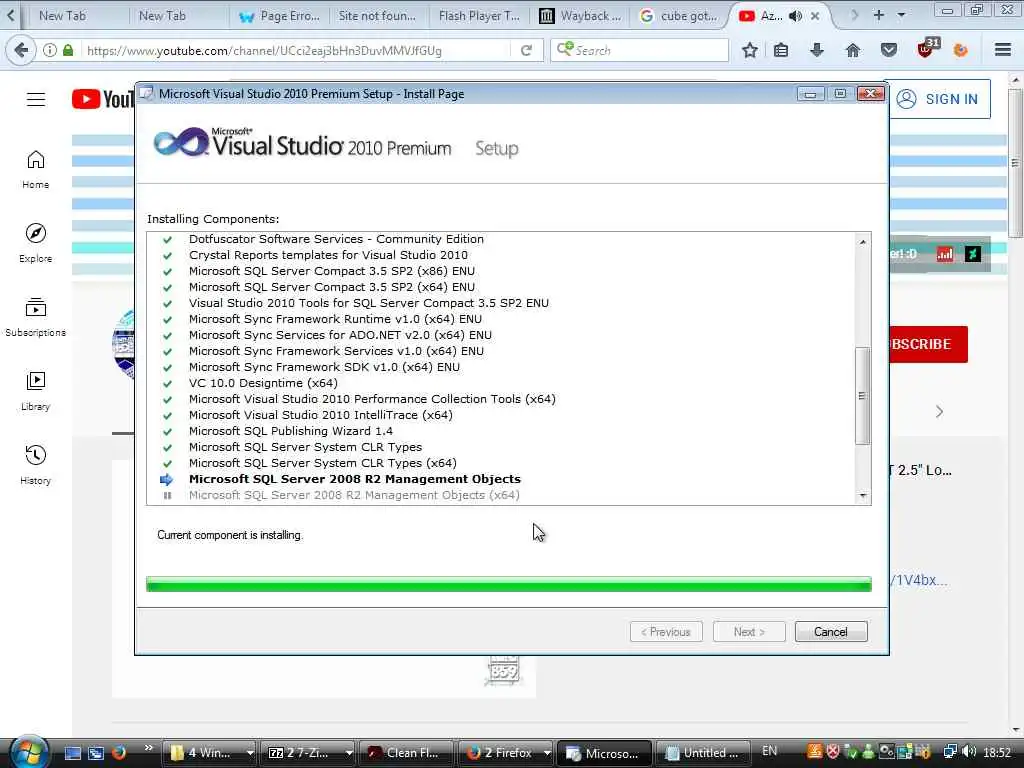
Task: Click YouTube SIGN IN button
Action: click(x=940, y=99)
